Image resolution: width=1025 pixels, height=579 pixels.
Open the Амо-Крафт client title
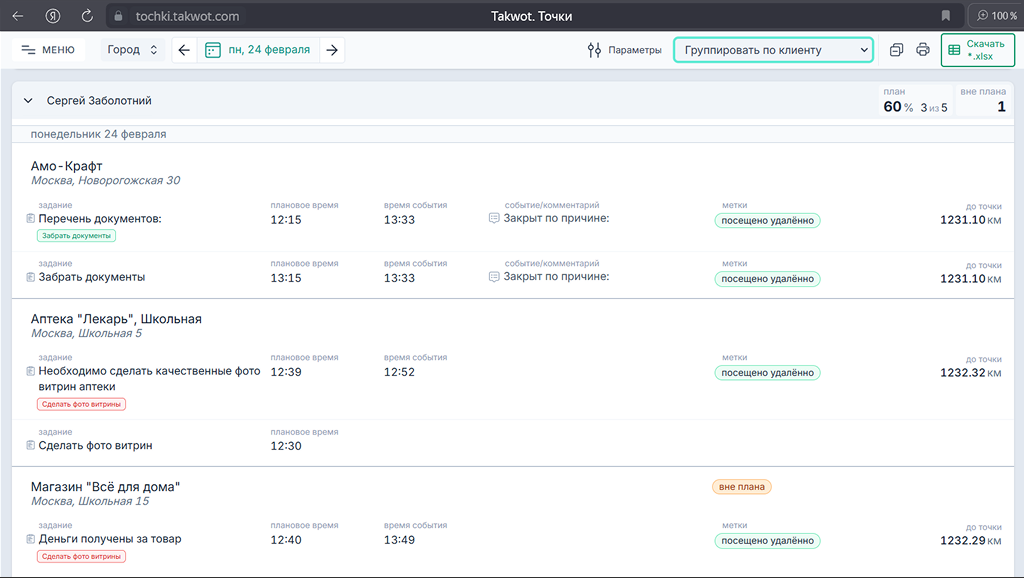pyautogui.click(x=67, y=166)
